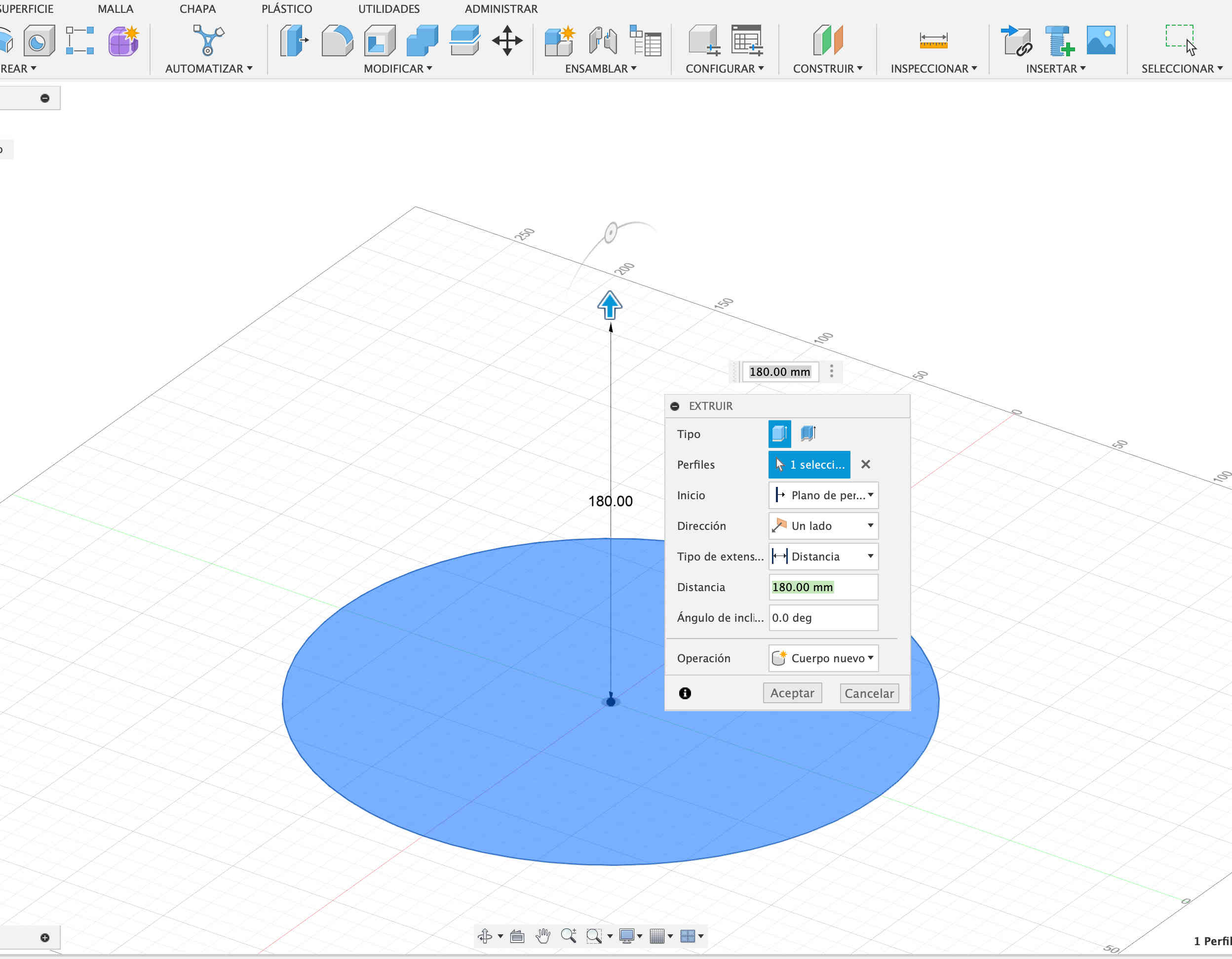Viewport: 1232px width, 959px height.
Task: Click the Zoom magnifier icon
Action: (x=569, y=936)
